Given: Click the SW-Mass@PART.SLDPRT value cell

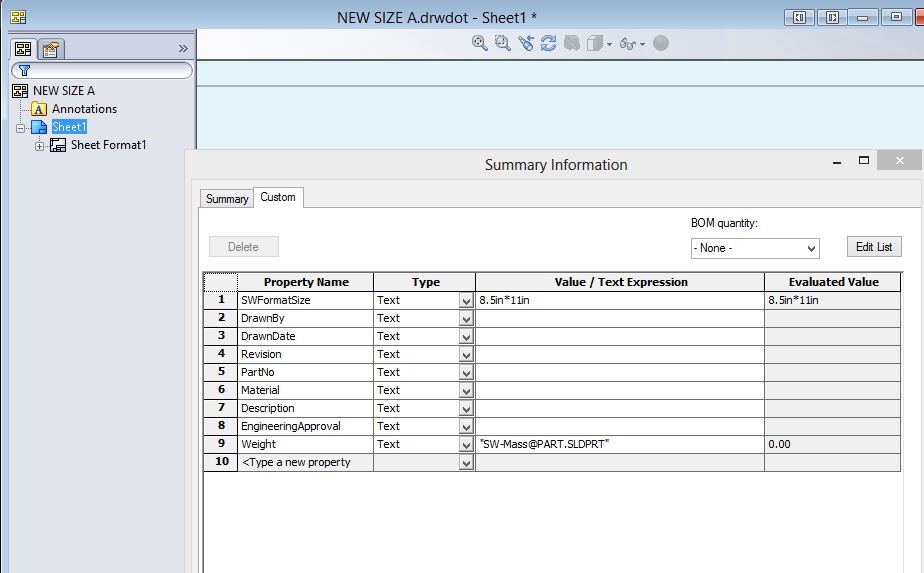Looking at the screenshot, I should click(x=620, y=444).
